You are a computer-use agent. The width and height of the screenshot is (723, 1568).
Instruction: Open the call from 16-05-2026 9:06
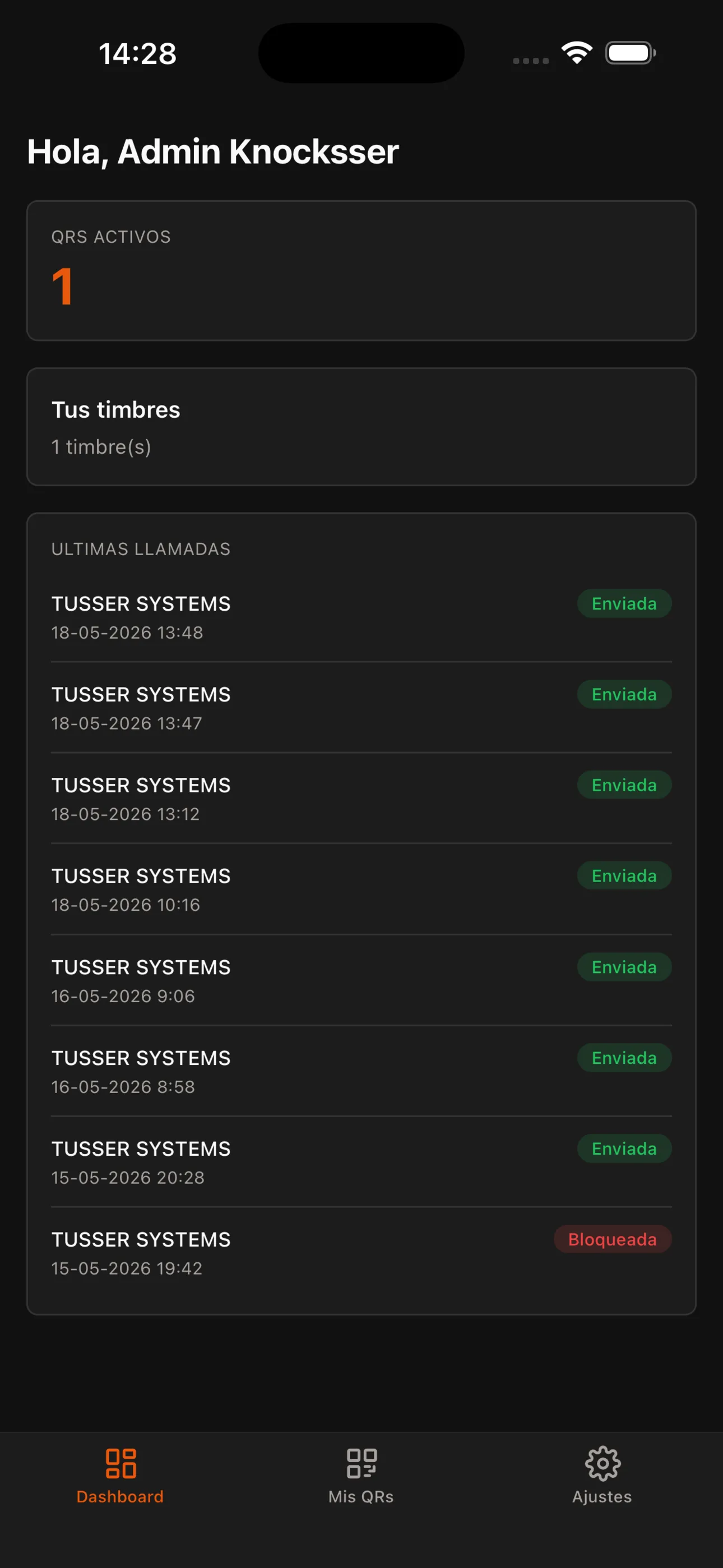point(361,981)
